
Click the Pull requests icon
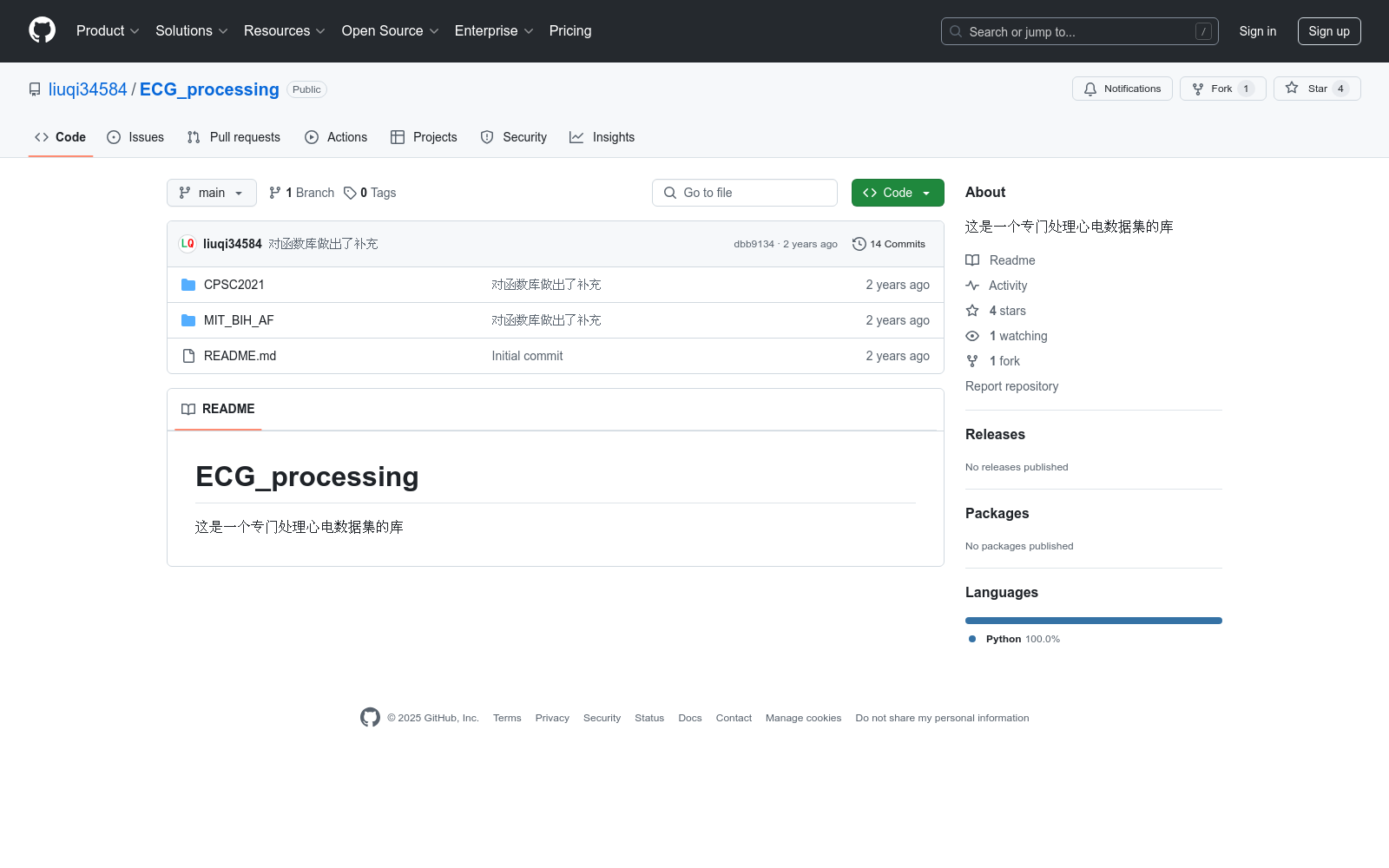[x=194, y=137]
